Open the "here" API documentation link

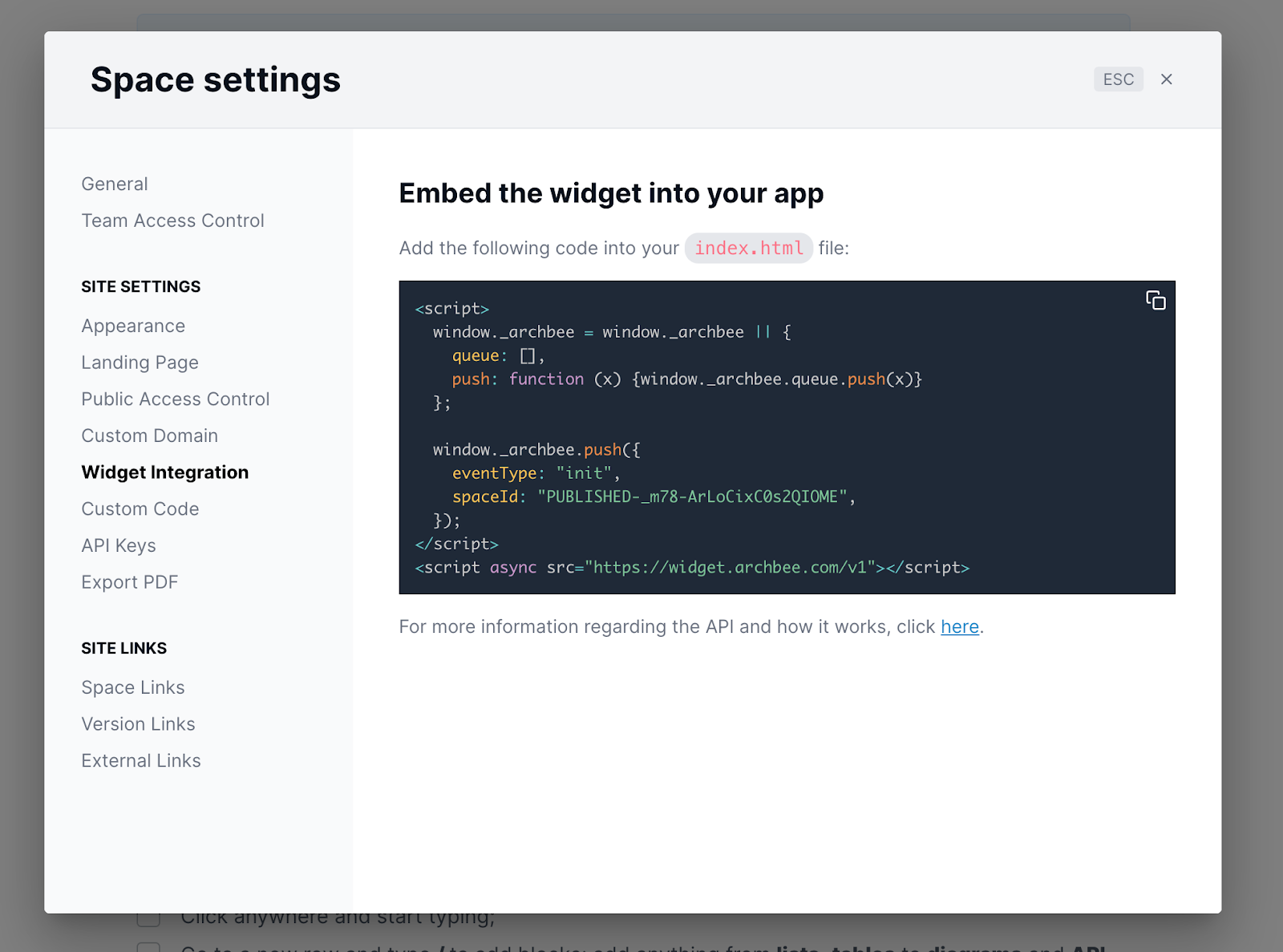point(959,626)
